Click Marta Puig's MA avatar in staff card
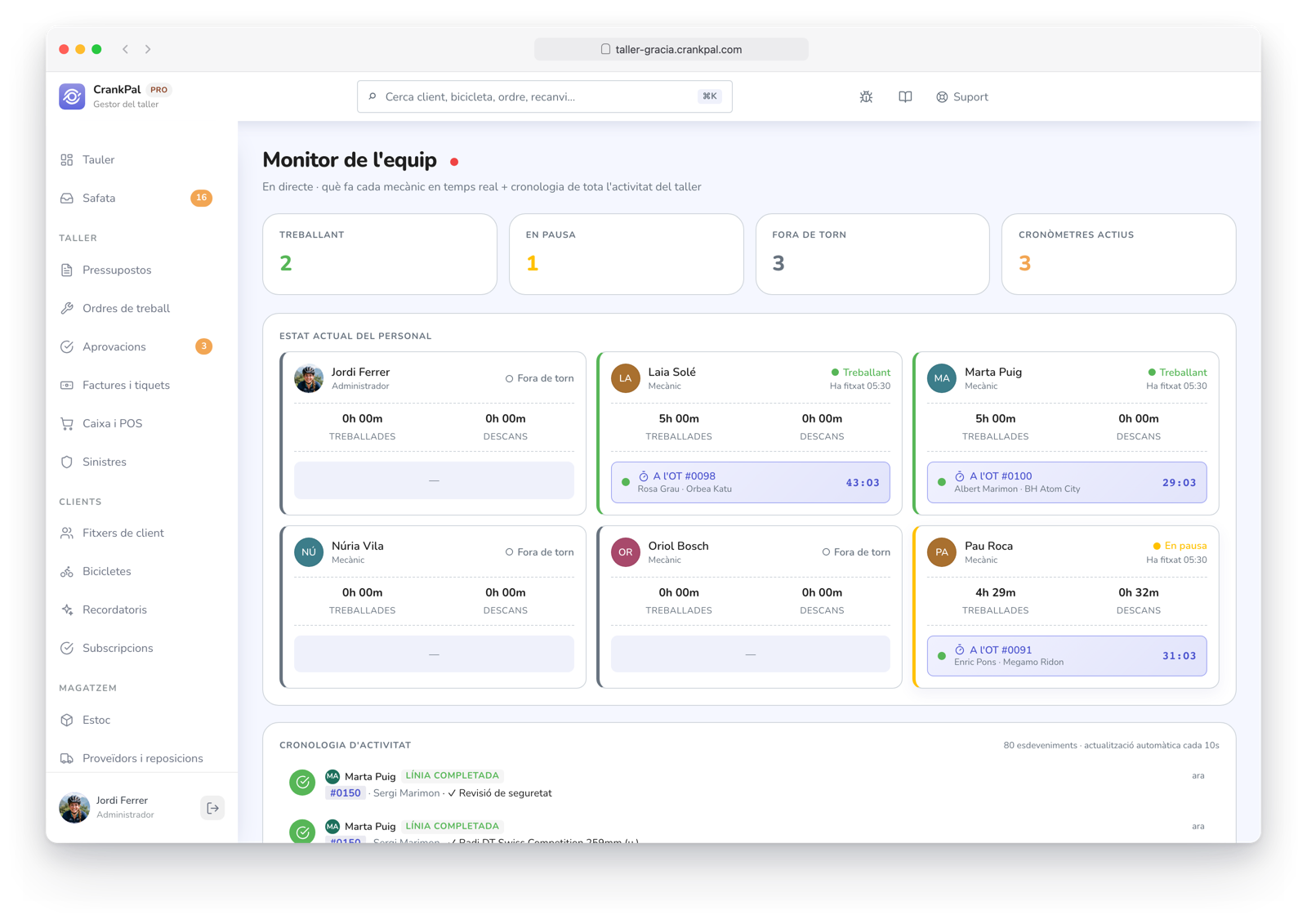The width and height of the screenshot is (1307, 924). (x=942, y=378)
